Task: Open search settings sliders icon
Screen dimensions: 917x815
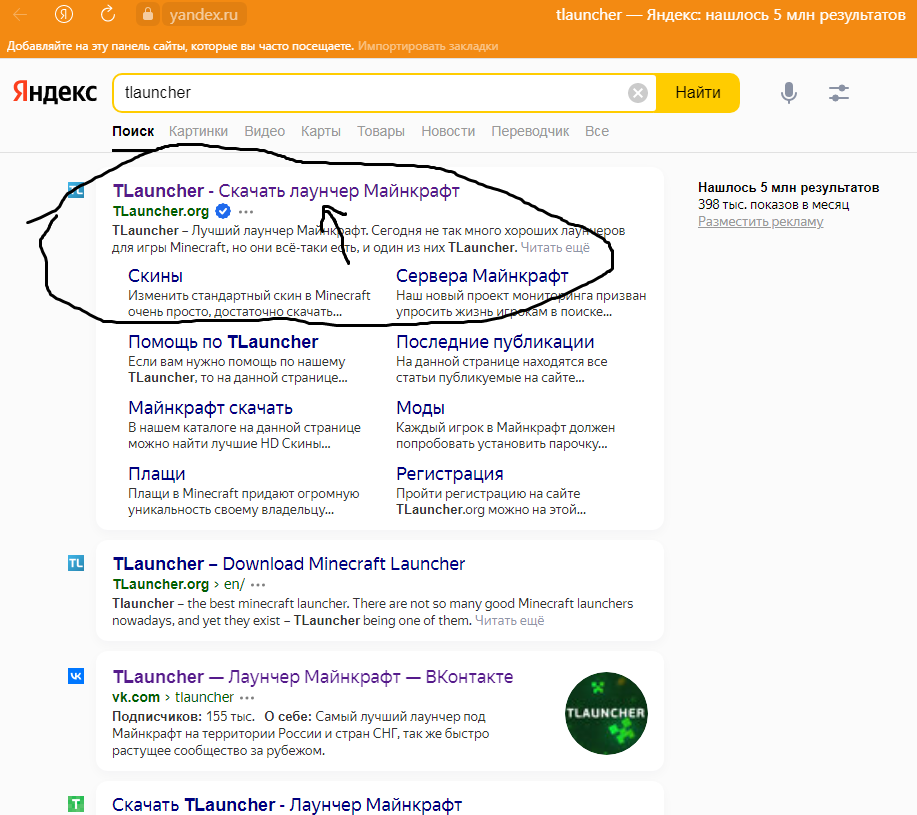Action: 839,92
